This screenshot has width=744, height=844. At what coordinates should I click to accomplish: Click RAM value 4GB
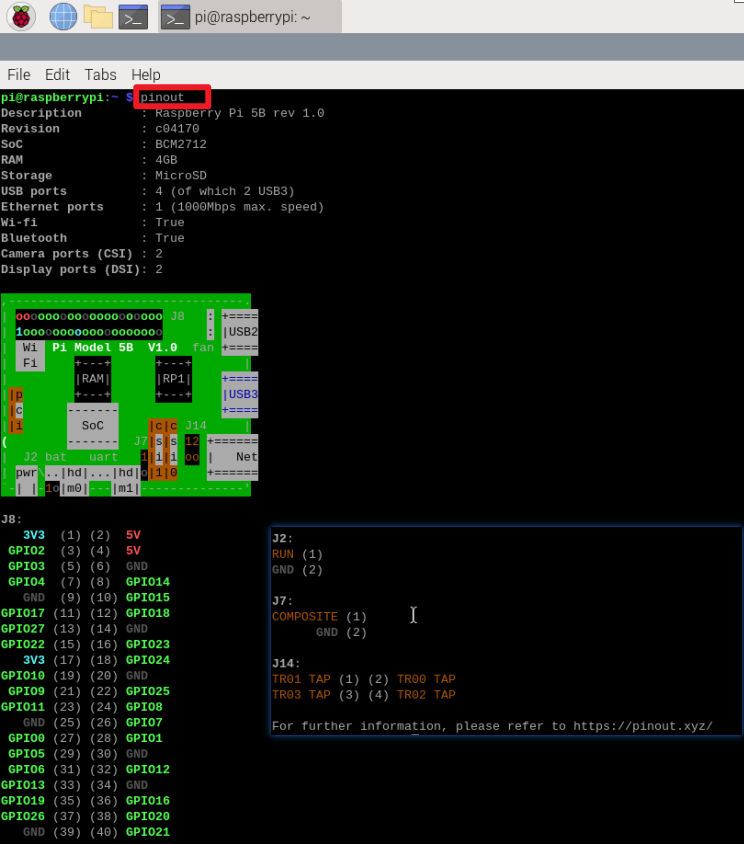[x=166, y=160]
